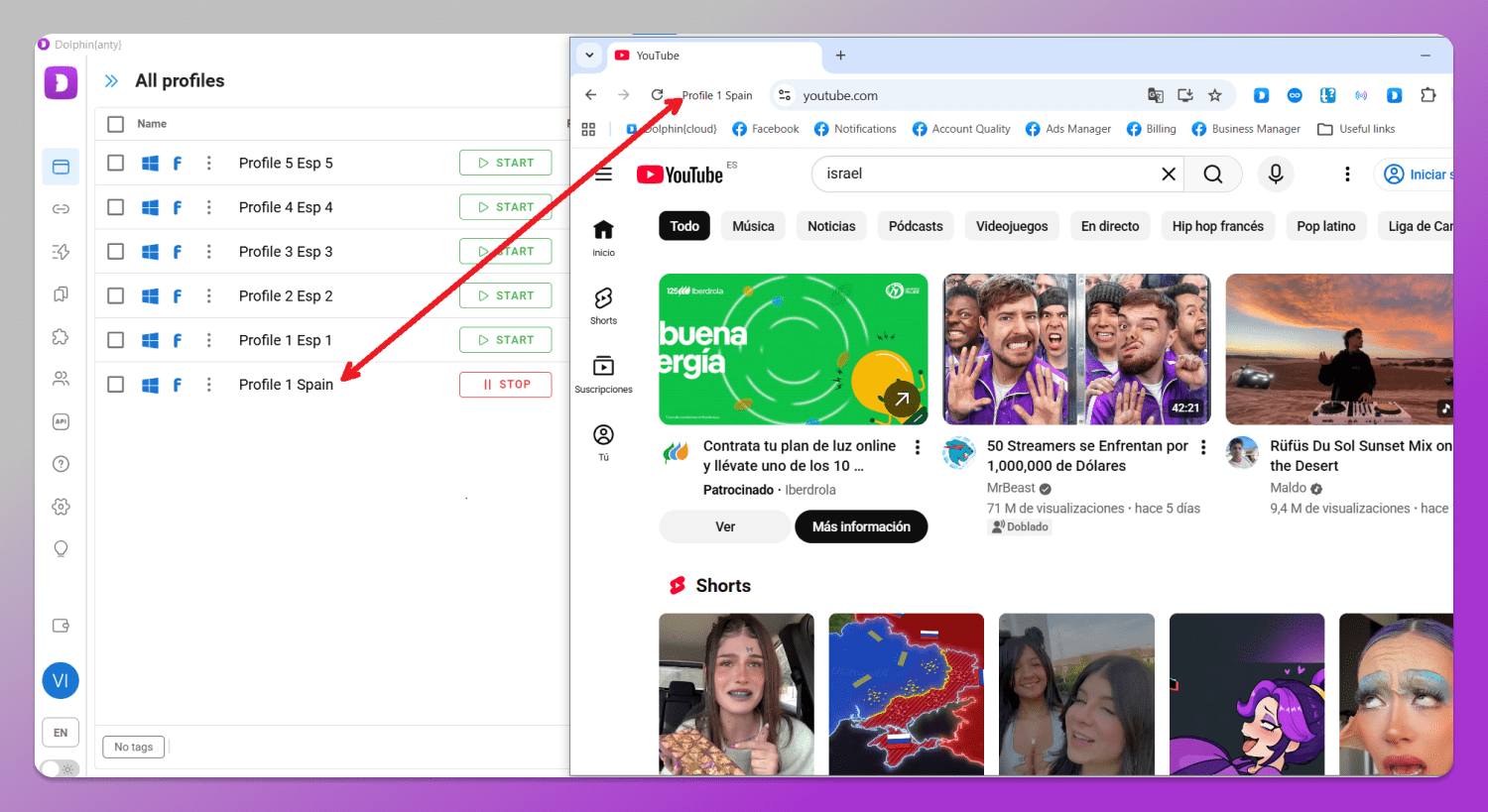Click the YouTube search field containing israel
This screenshot has height=812, width=1488.
coord(982,174)
